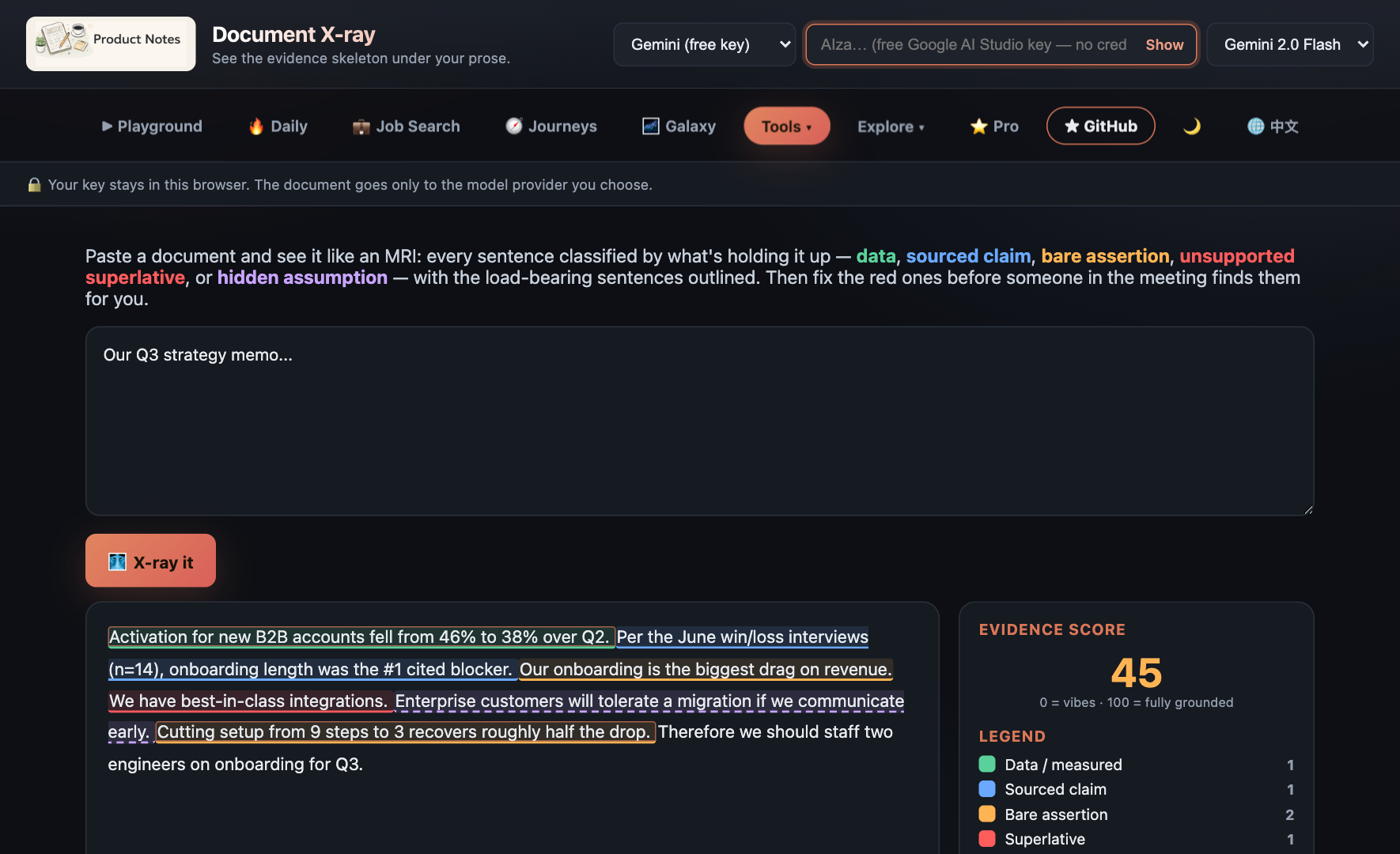The height and width of the screenshot is (854, 1400).
Task: Click the green 'data' colored term
Action: click(876, 256)
